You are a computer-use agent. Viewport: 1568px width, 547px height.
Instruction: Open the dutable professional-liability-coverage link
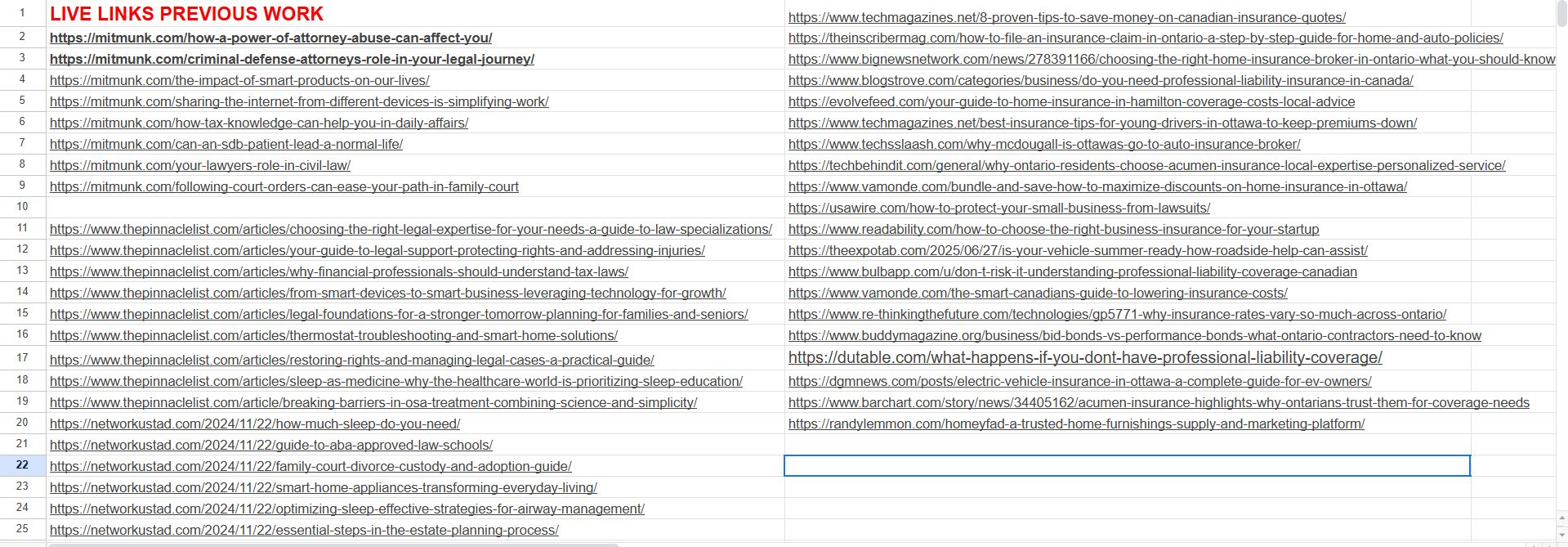pyautogui.click(x=1084, y=357)
